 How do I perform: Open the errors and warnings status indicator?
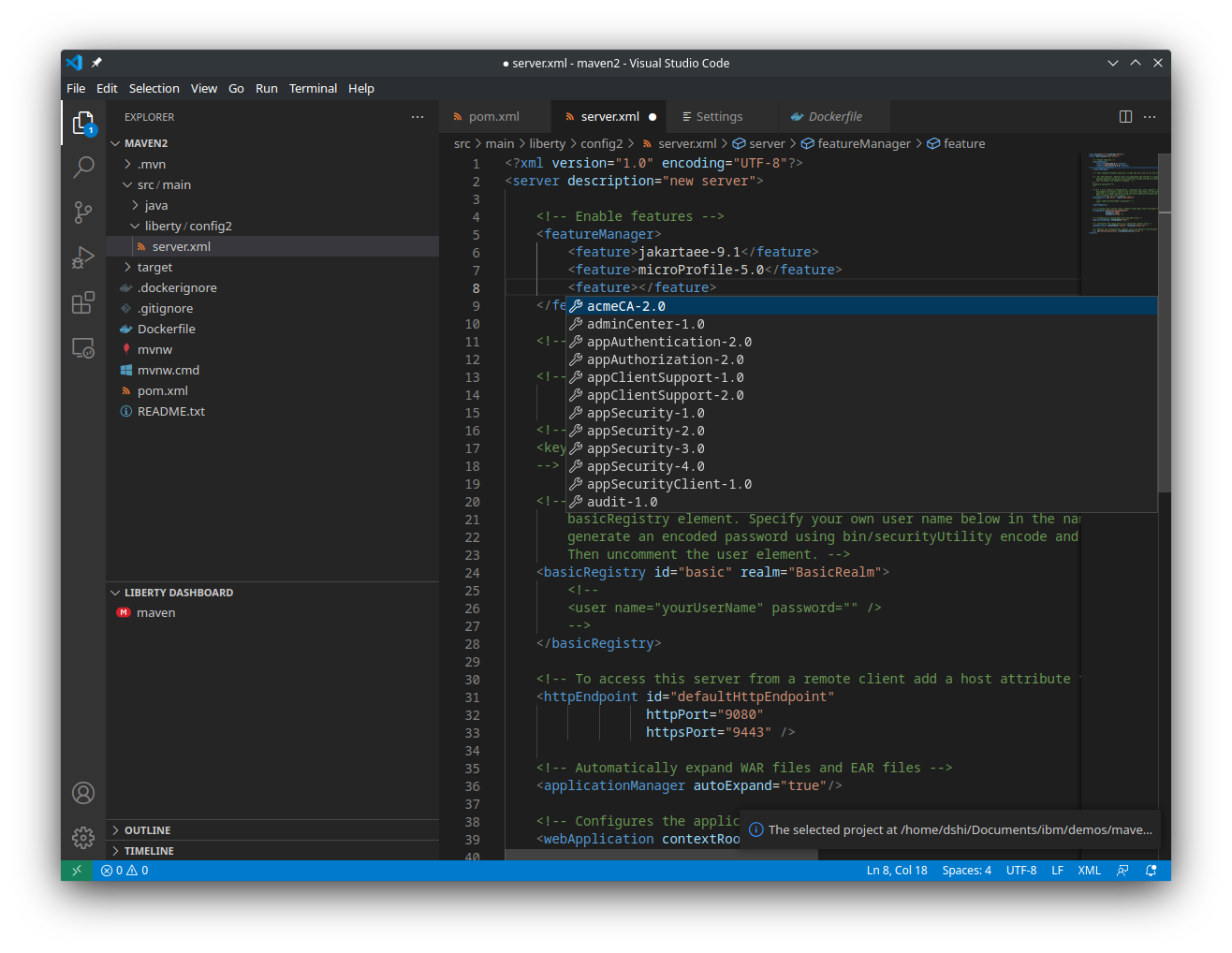pyautogui.click(x=125, y=871)
